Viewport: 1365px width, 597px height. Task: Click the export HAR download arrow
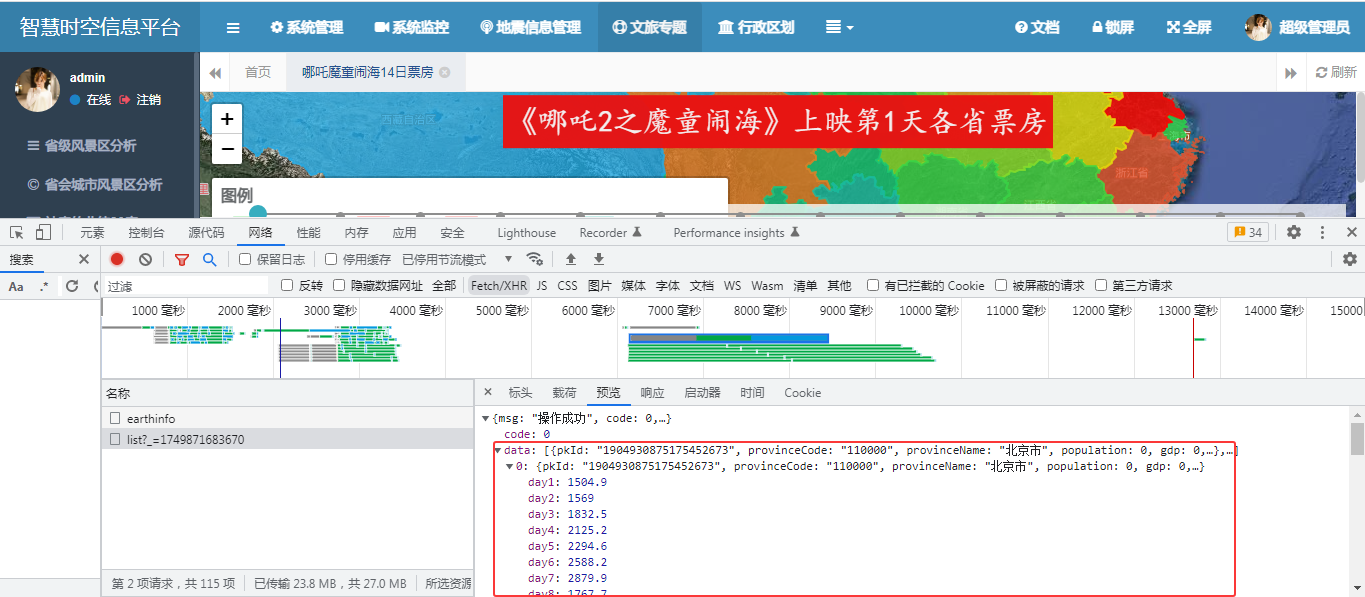(599, 259)
